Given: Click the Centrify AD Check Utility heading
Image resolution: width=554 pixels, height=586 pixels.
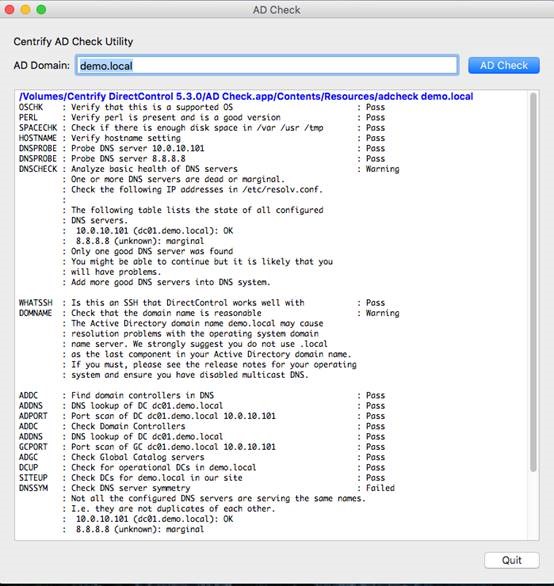Looking at the screenshot, I should (x=73, y=41).
